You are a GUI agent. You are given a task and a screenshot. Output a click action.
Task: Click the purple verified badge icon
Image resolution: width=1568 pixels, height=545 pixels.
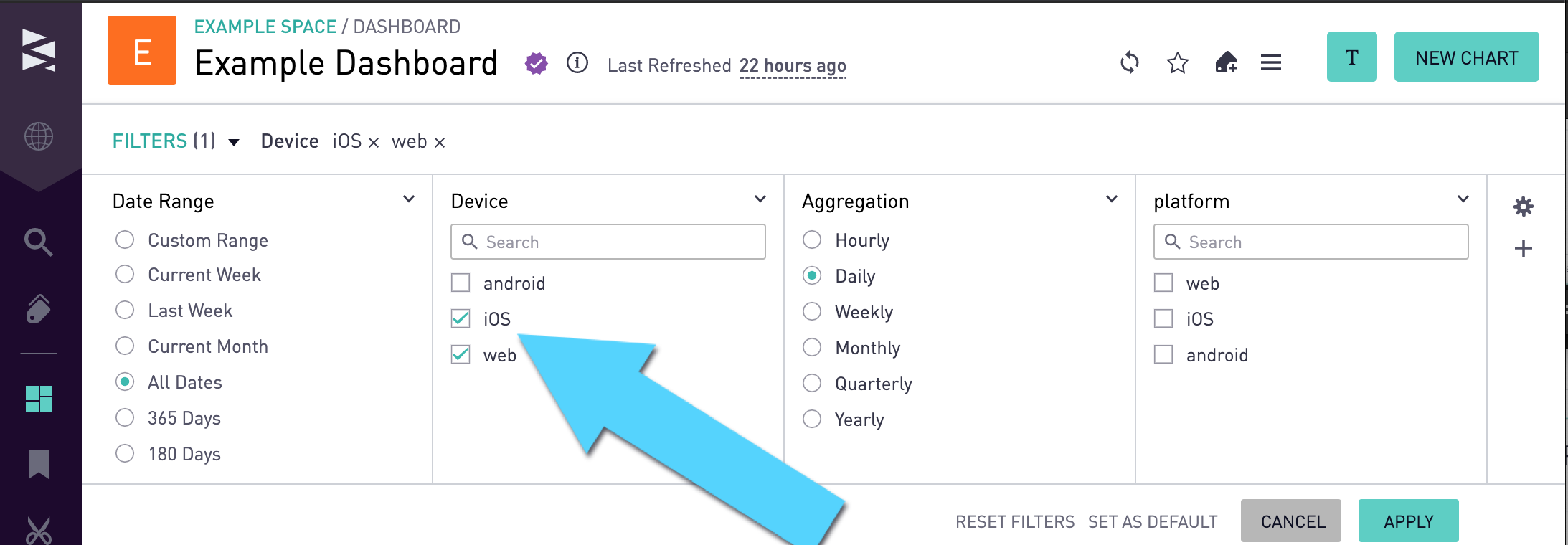tap(535, 64)
